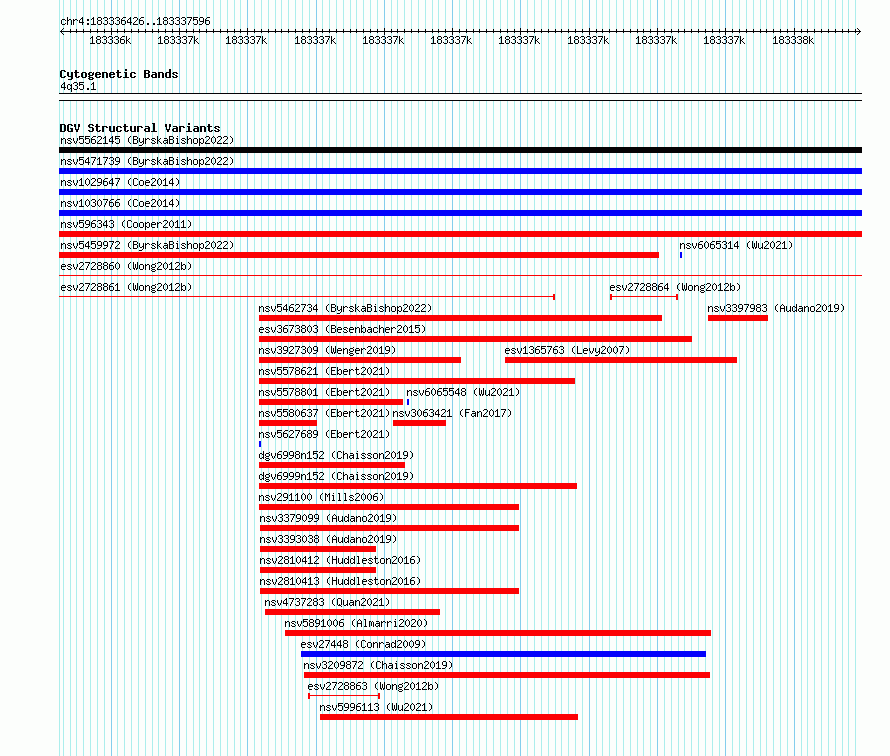
Task: Click small blue nsv6065314 marker
Action: point(681,255)
